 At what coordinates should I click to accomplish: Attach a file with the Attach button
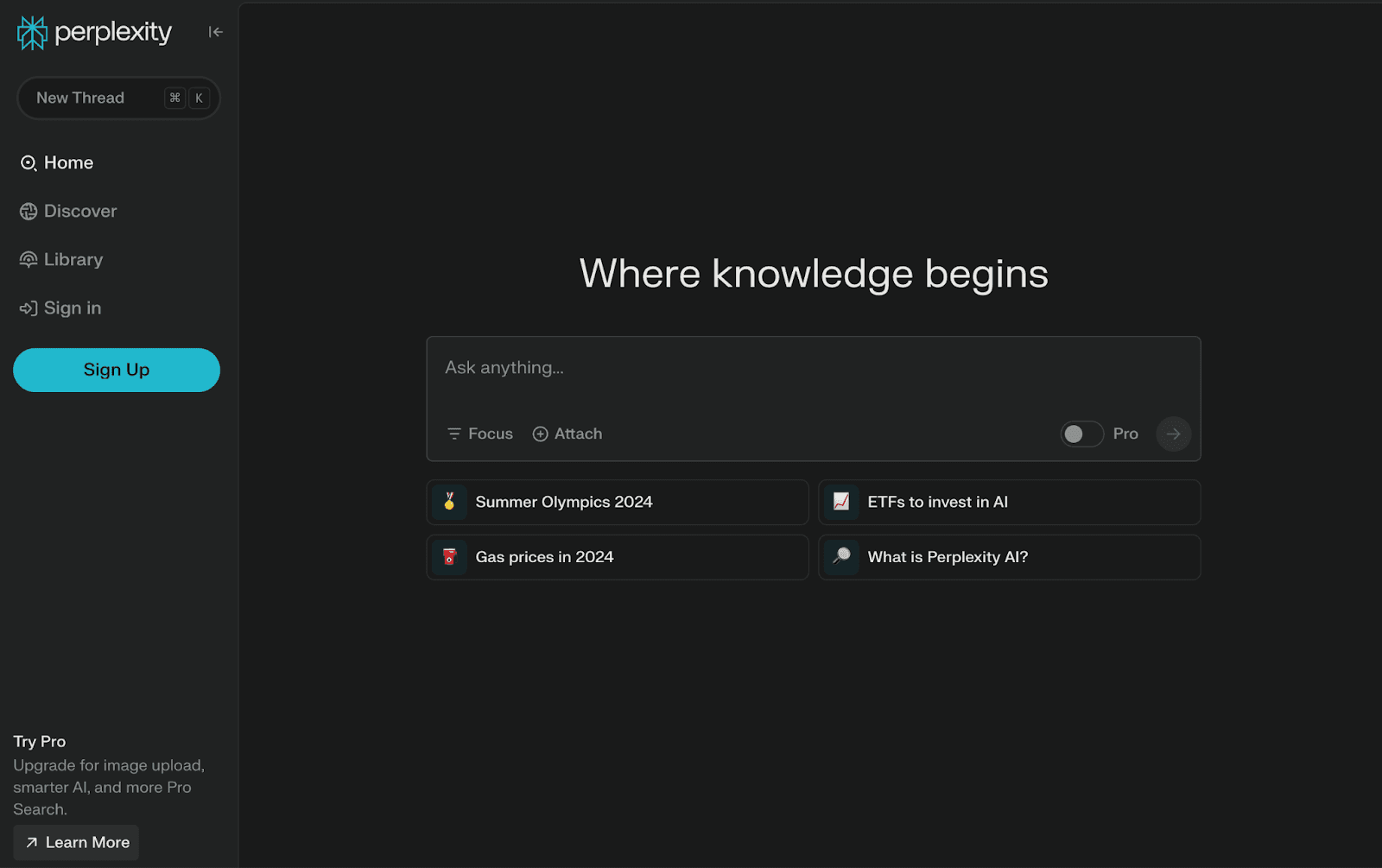pyautogui.click(x=567, y=434)
